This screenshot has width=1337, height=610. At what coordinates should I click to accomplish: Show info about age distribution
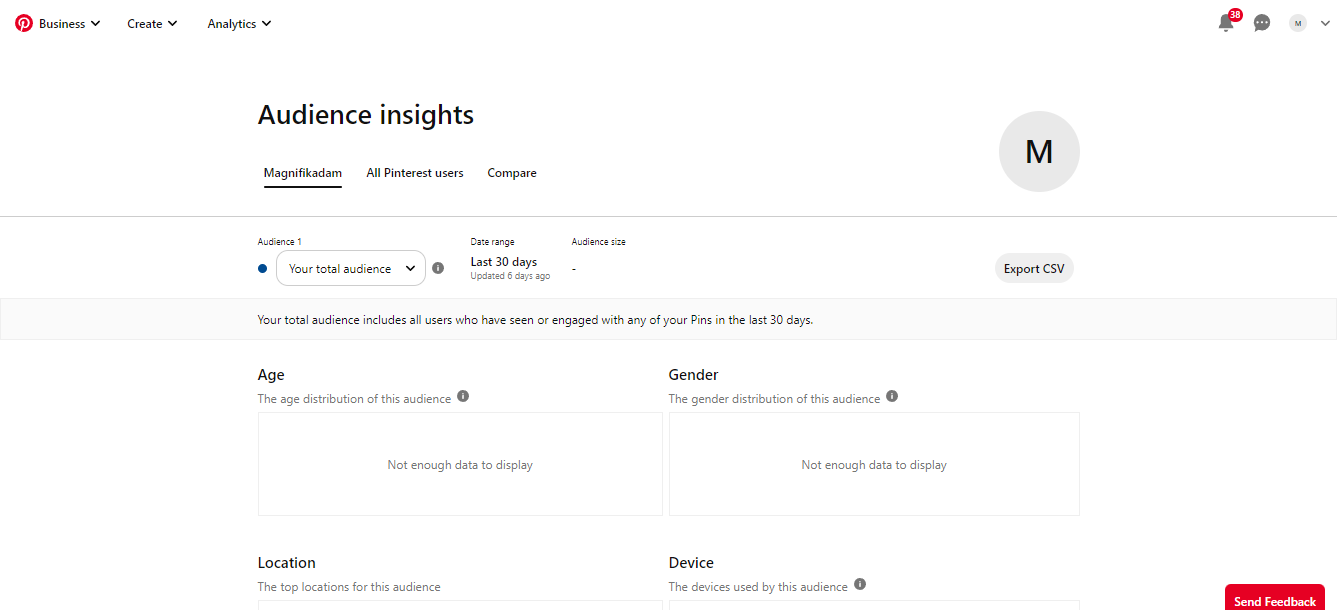pos(463,396)
